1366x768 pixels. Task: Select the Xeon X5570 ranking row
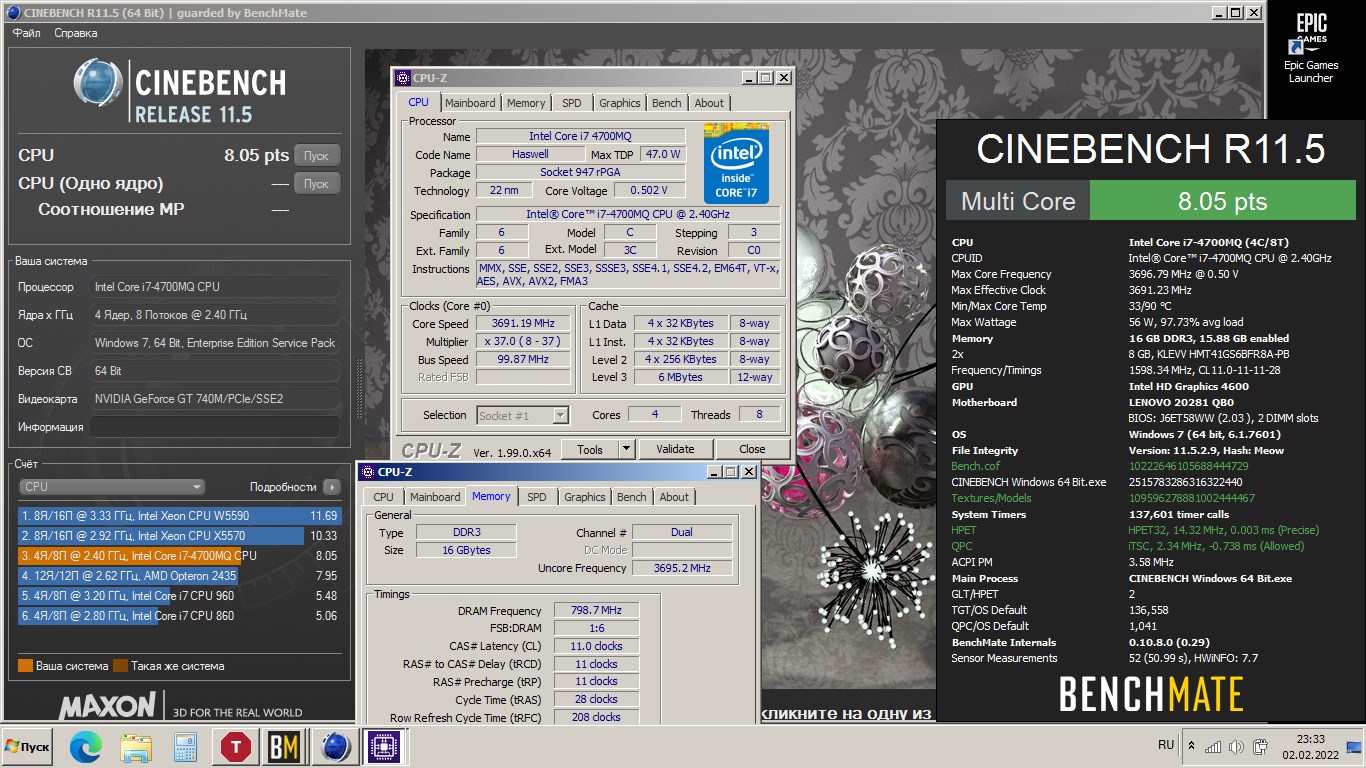[179, 536]
